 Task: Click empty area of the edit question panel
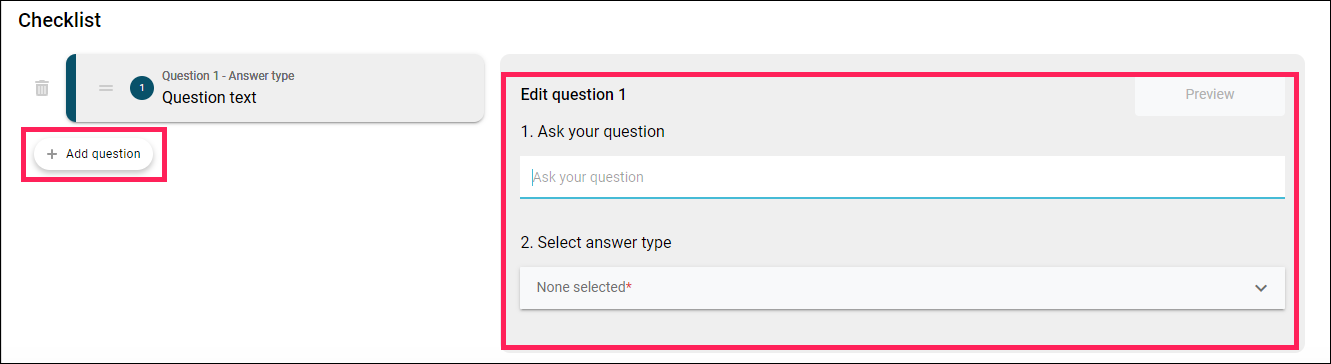(900, 326)
